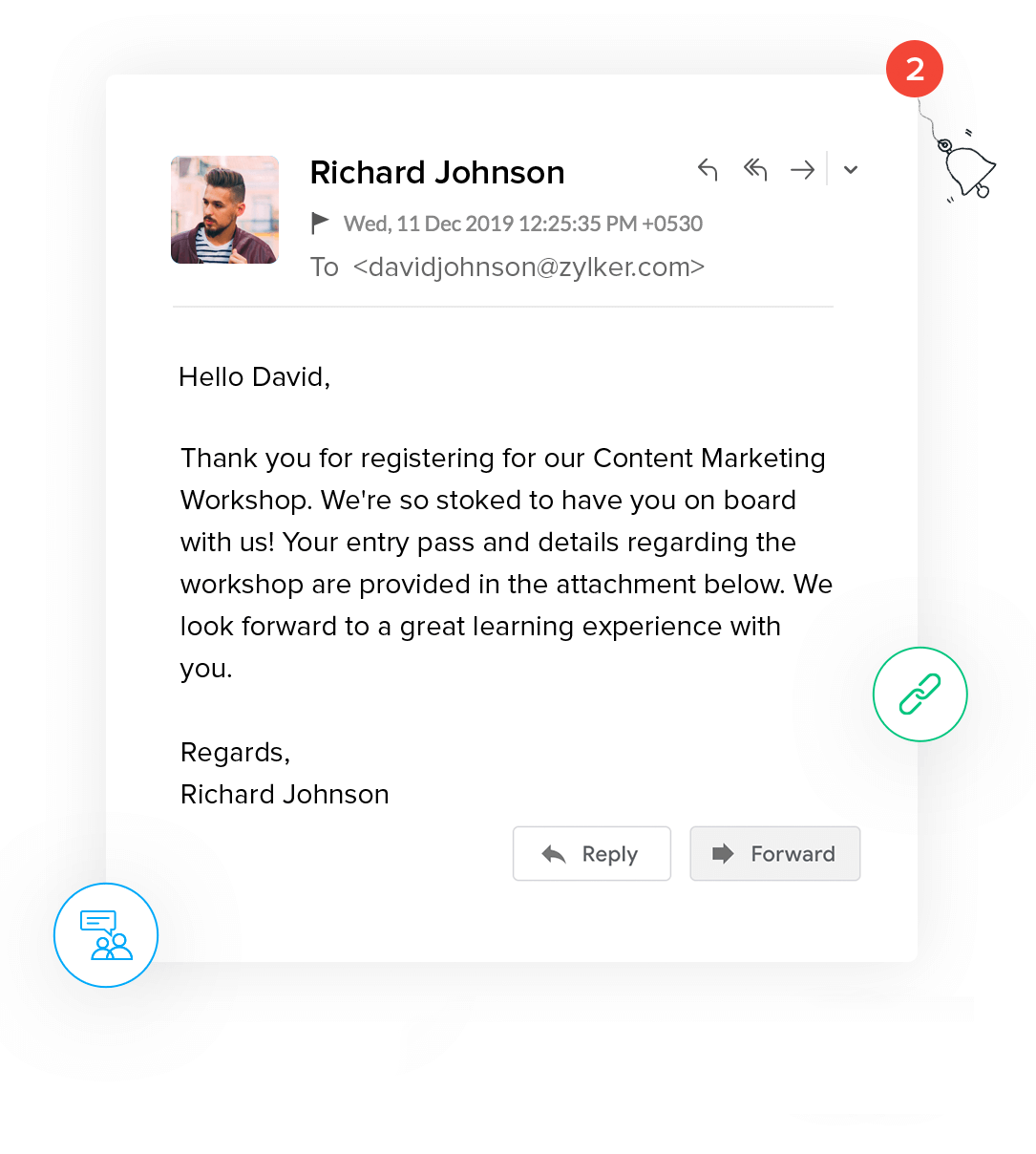Open the blue group chat icon

coord(106,935)
